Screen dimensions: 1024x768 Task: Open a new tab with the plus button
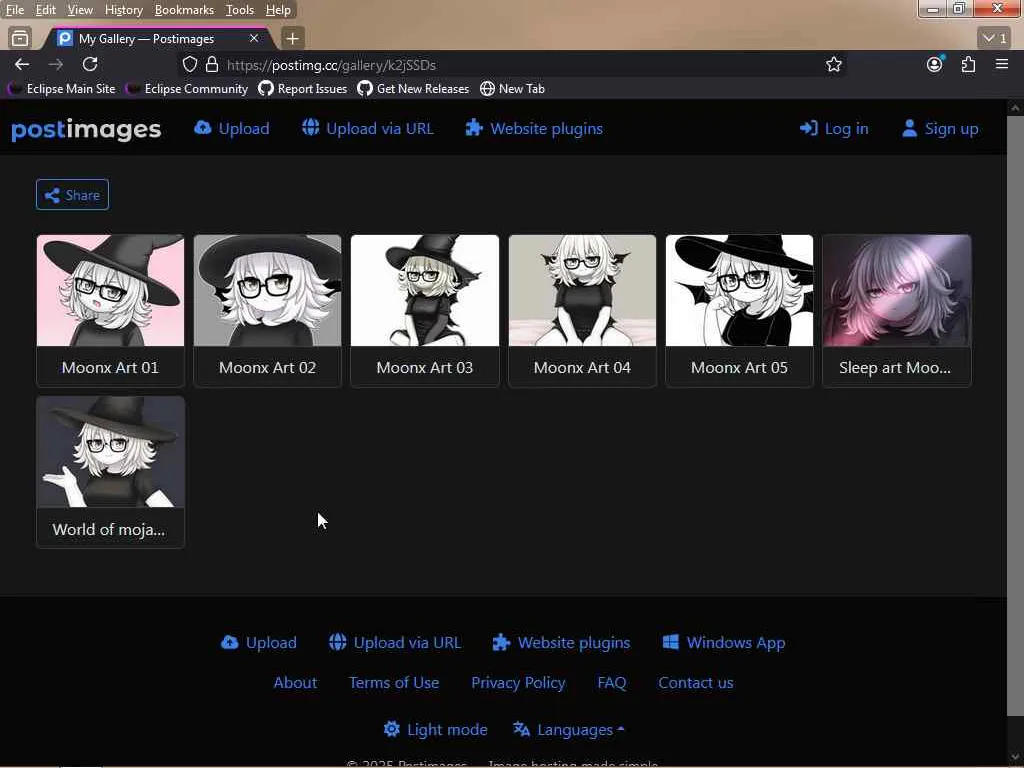click(x=293, y=39)
